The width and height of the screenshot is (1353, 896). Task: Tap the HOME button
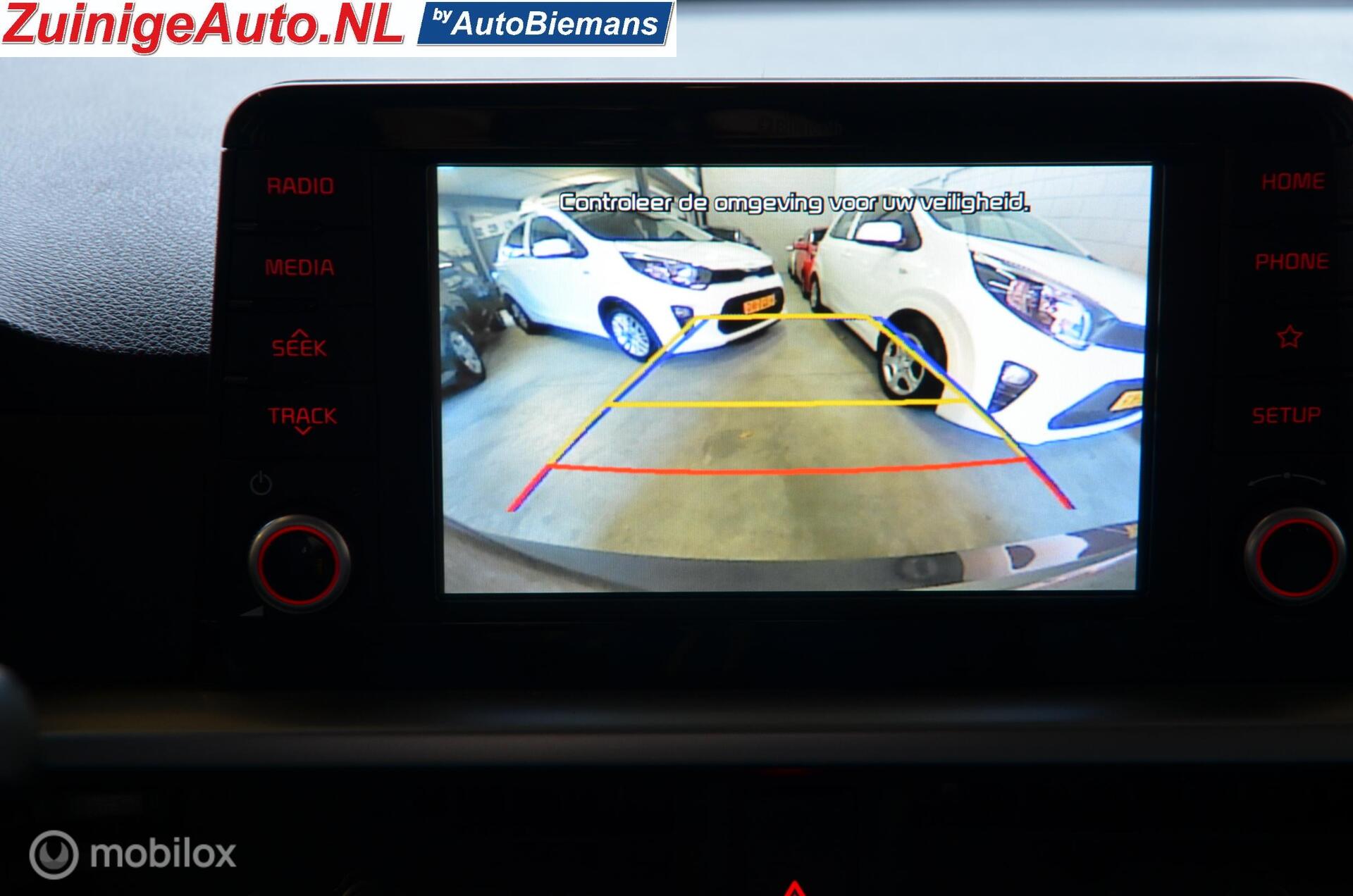(1292, 182)
